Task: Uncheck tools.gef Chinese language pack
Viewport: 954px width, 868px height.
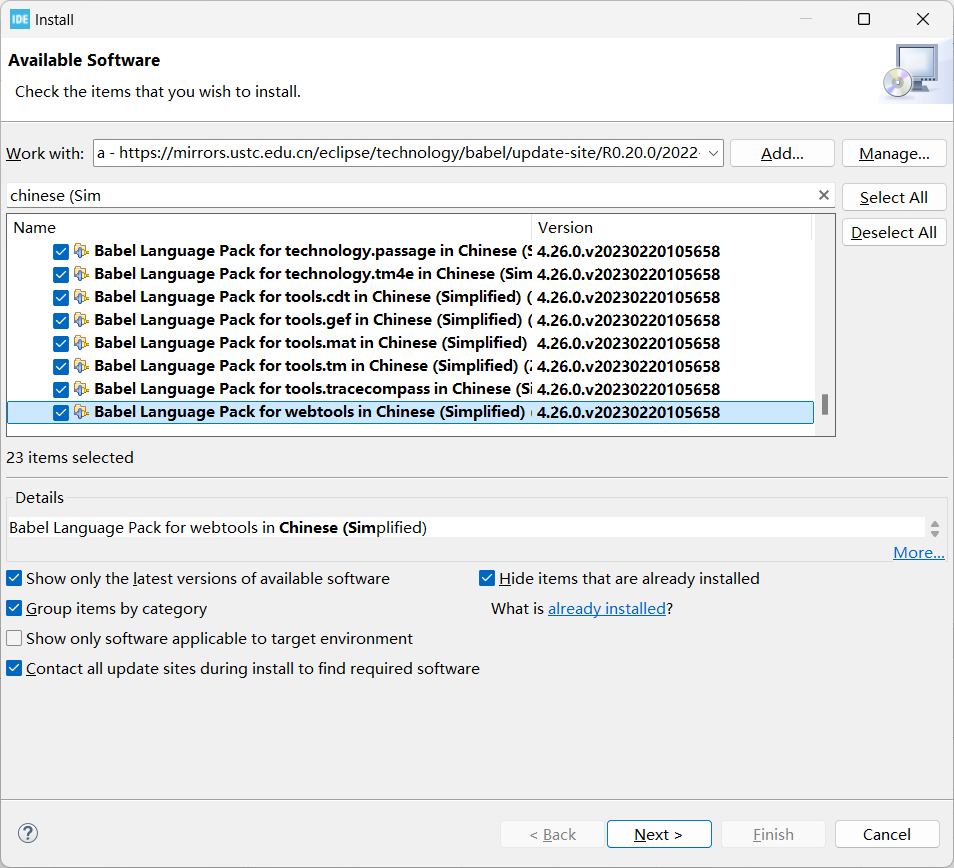Action: (x=61, y=321)
